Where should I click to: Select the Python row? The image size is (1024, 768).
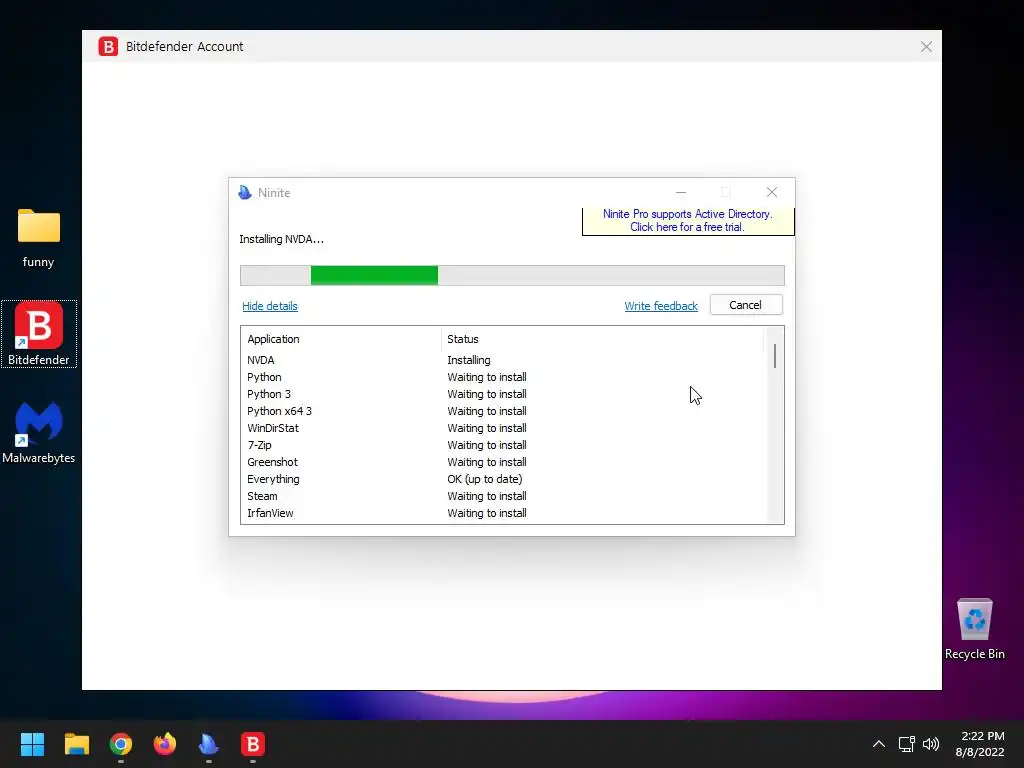[x=502, y=377]
